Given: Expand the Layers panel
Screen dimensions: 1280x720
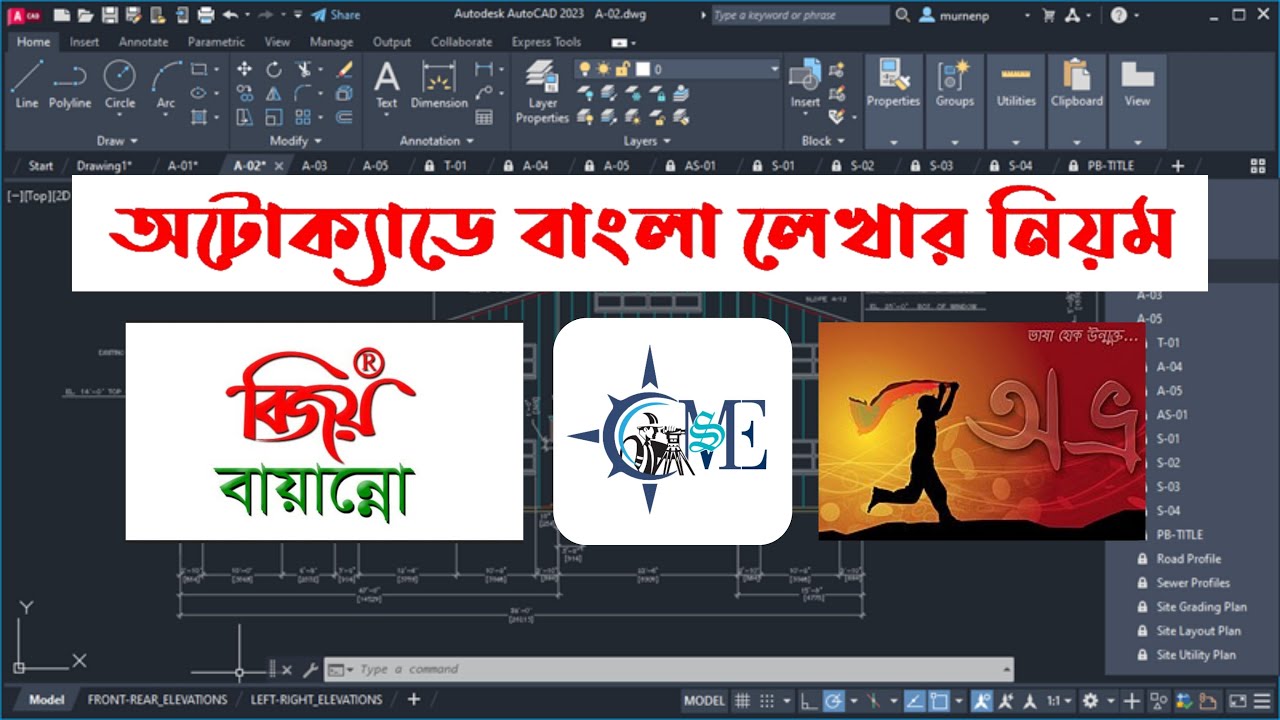Looking at the screenshot, I should click(x=646, y=141).
